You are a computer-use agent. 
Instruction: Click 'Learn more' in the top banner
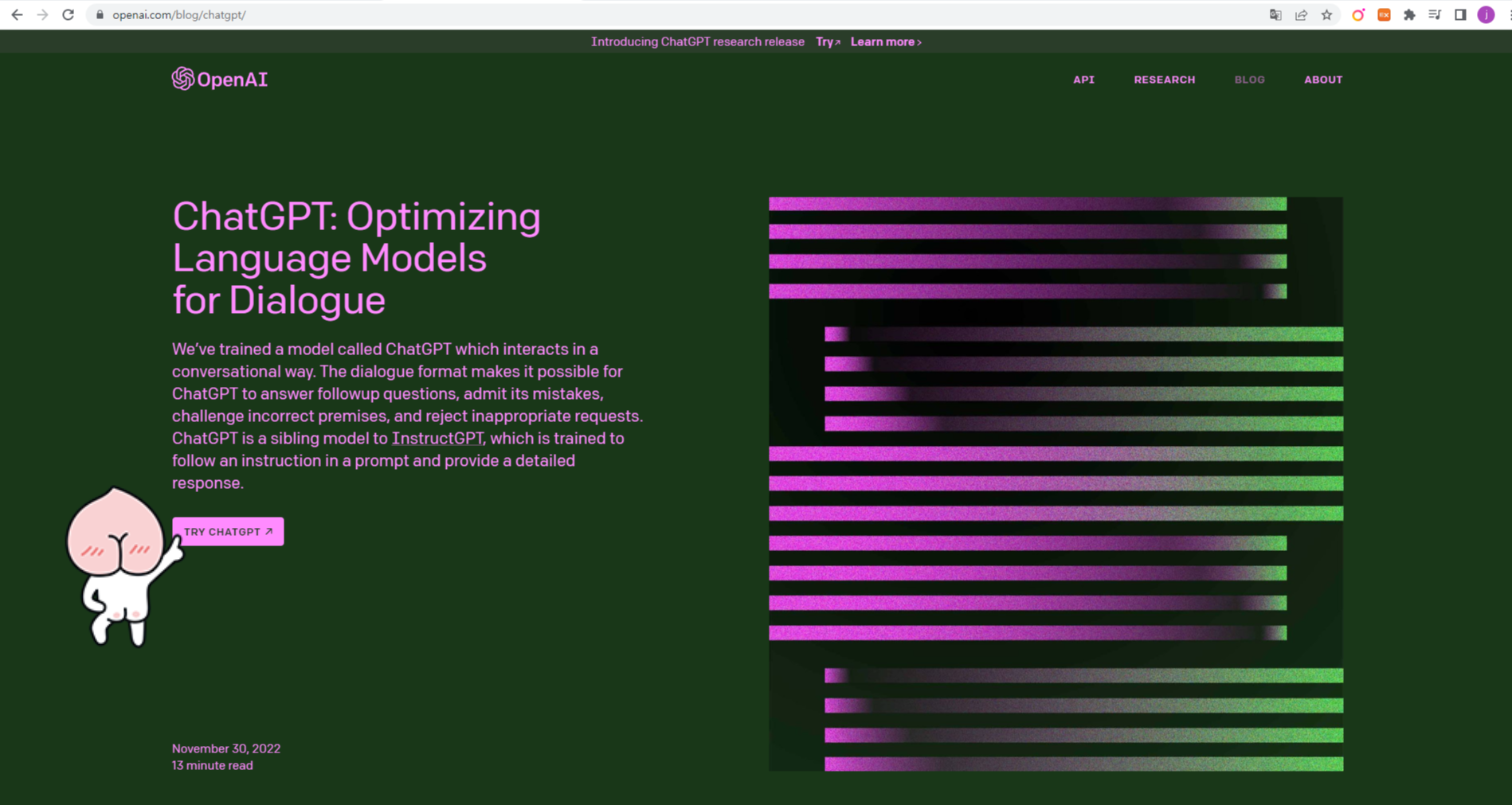[886, 41]
